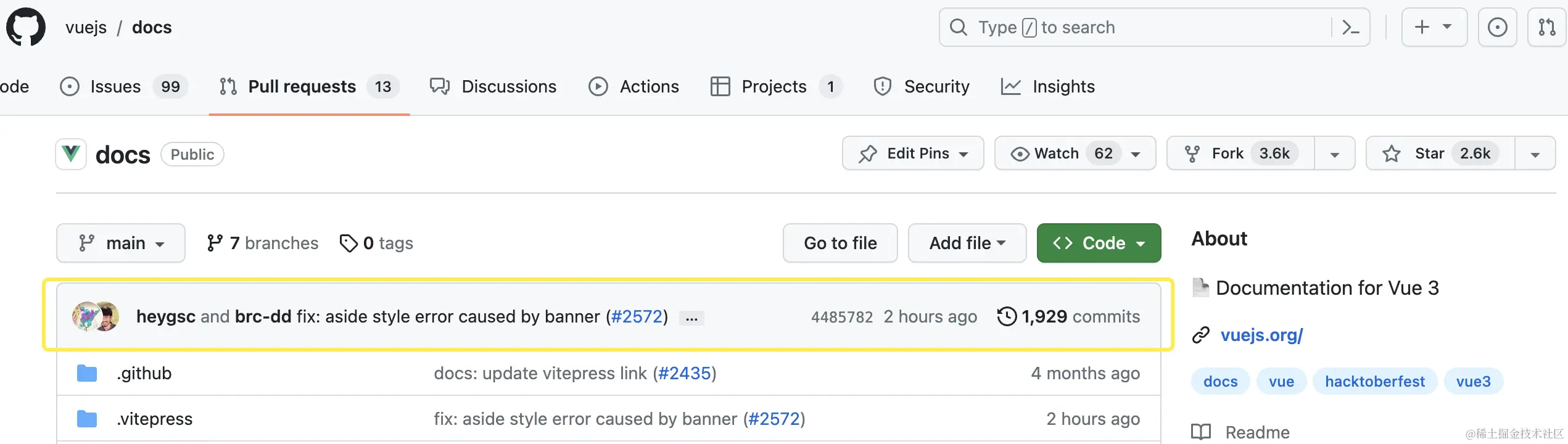Open the vuejs.org website link
This screenshot has height=444, width=1568.
point(1261,335)
